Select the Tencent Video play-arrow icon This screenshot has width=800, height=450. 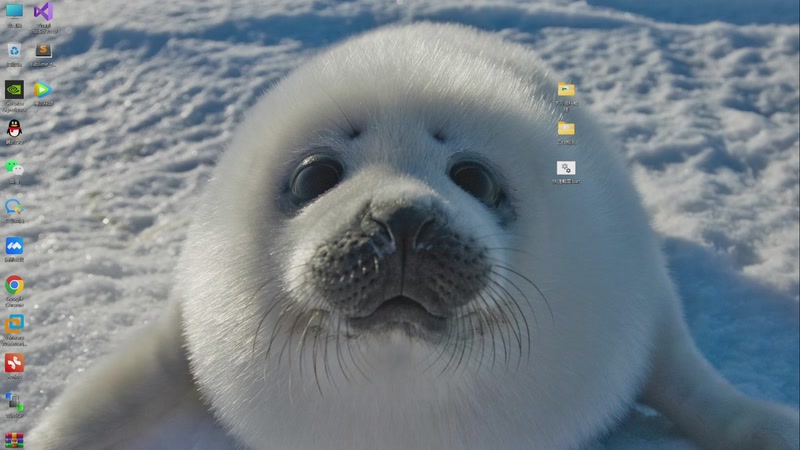click(x=43, y=89)
